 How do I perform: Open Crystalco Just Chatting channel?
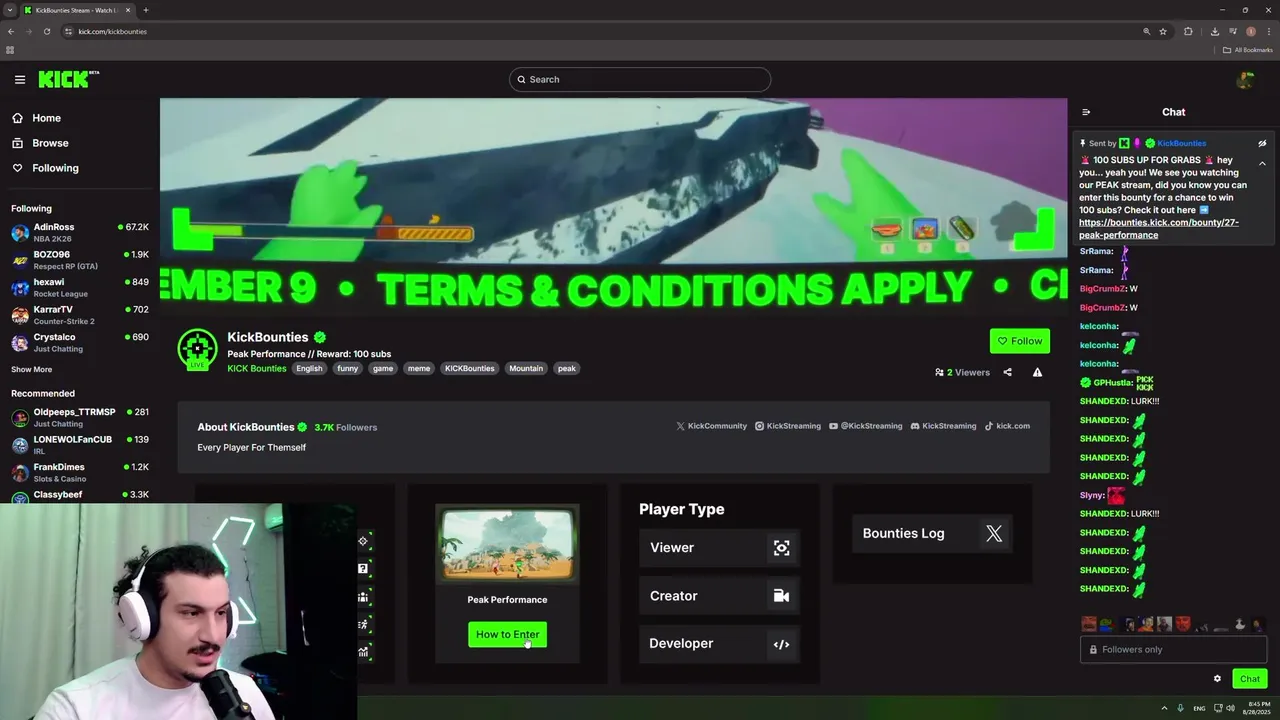click(x=80, y=343)
